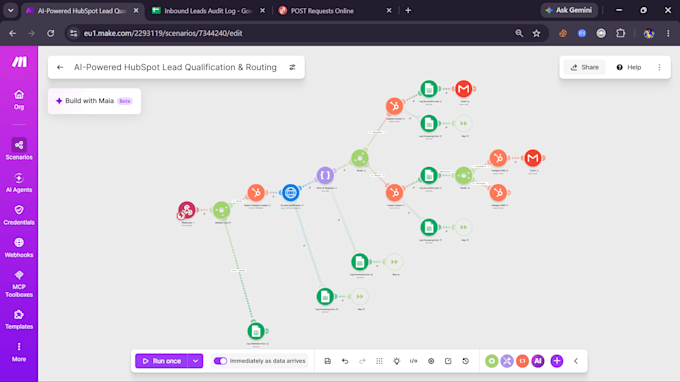Open the second router near the right side
This screenshot has width=680, height=382.
(464, 175)
